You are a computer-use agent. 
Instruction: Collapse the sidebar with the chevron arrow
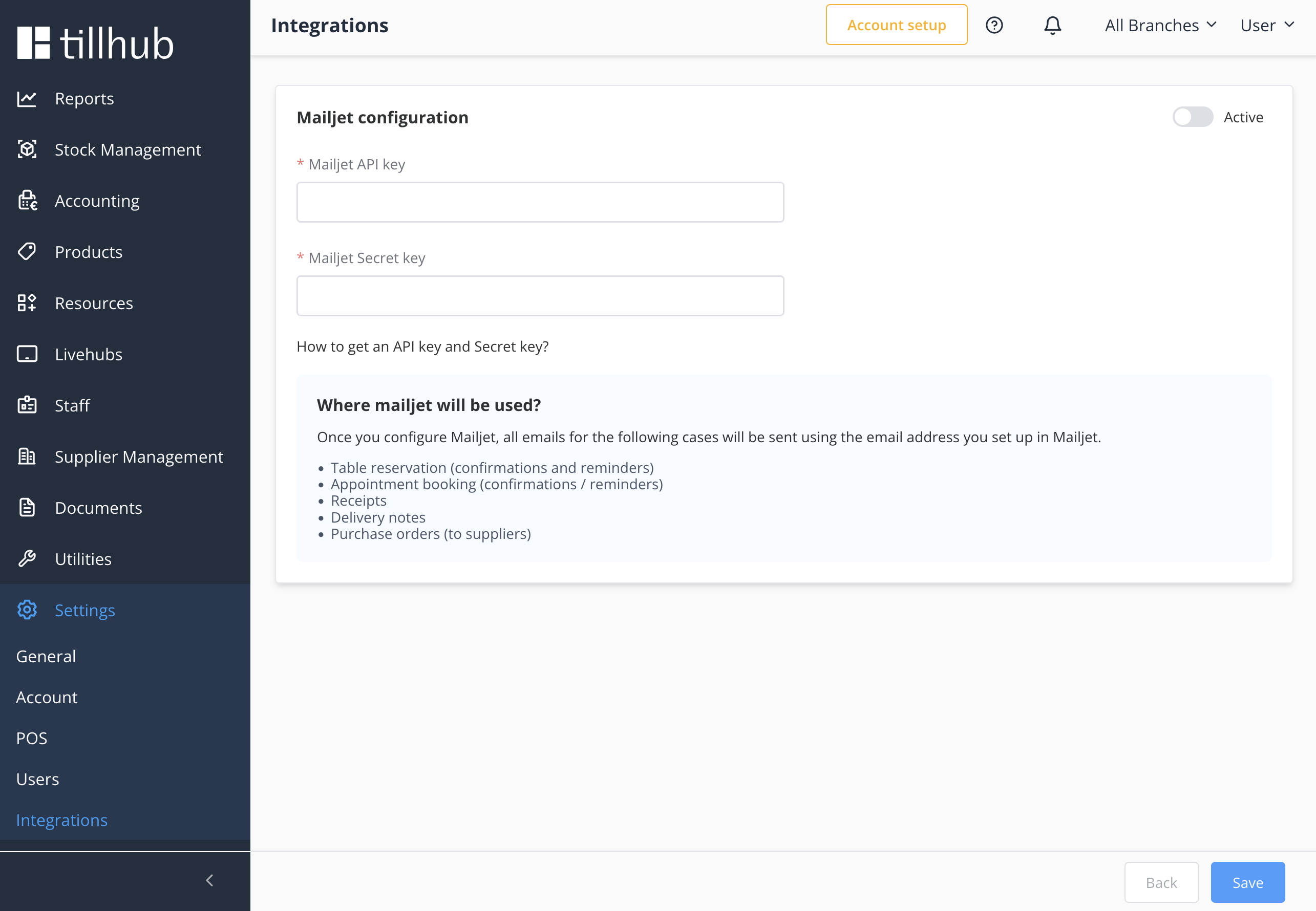(209, 880)
